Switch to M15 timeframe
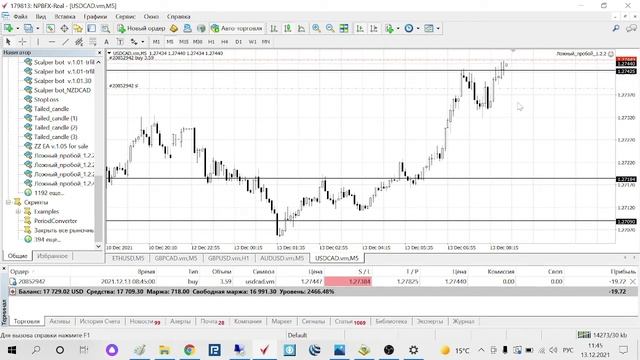Viewport: 640px width, 360px height. point(184,42)
